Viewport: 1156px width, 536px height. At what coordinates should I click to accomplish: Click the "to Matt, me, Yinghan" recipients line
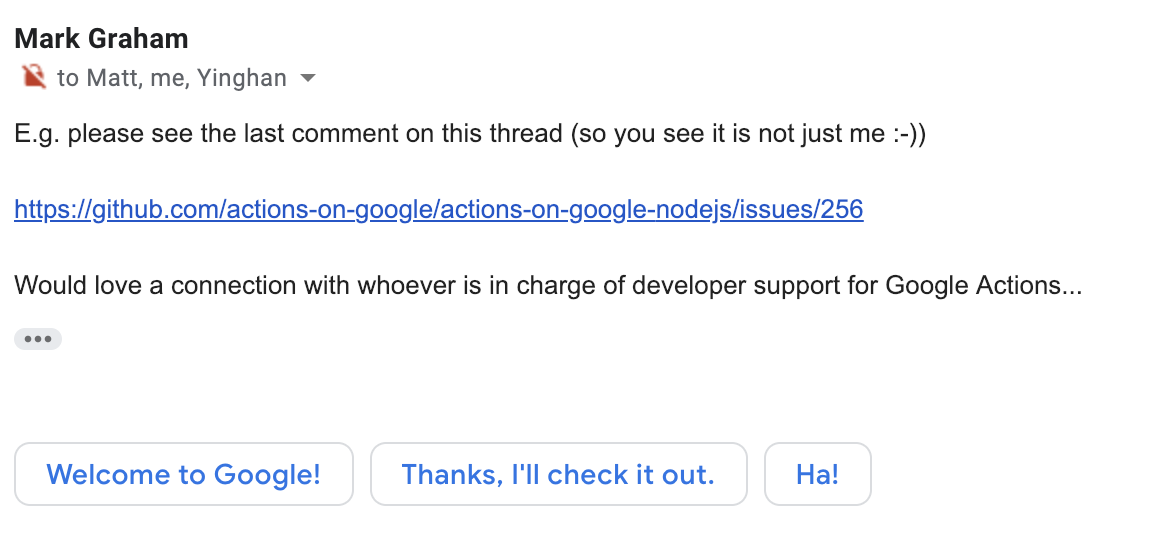[x=172, y=77]
